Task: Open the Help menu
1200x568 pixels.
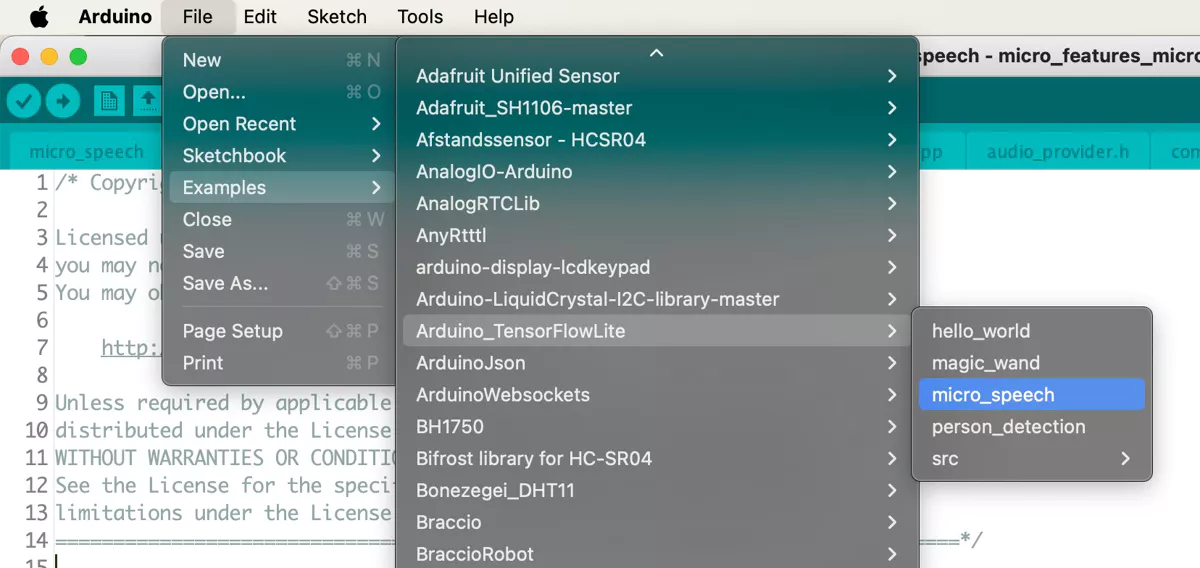Action: [494, 16]
